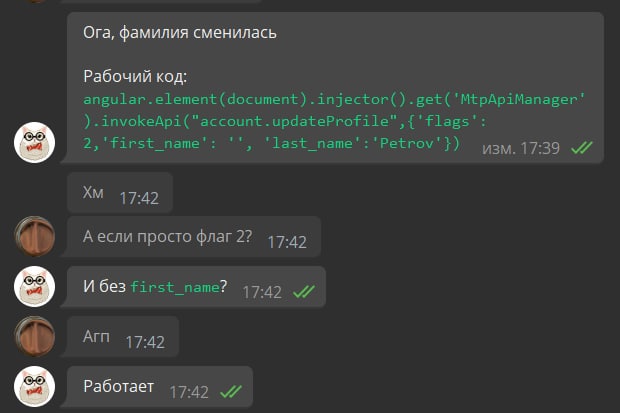This screenshot has height=413, width=620.
Task: Click the read checkmarks on the code message
Action: point(582,148)
